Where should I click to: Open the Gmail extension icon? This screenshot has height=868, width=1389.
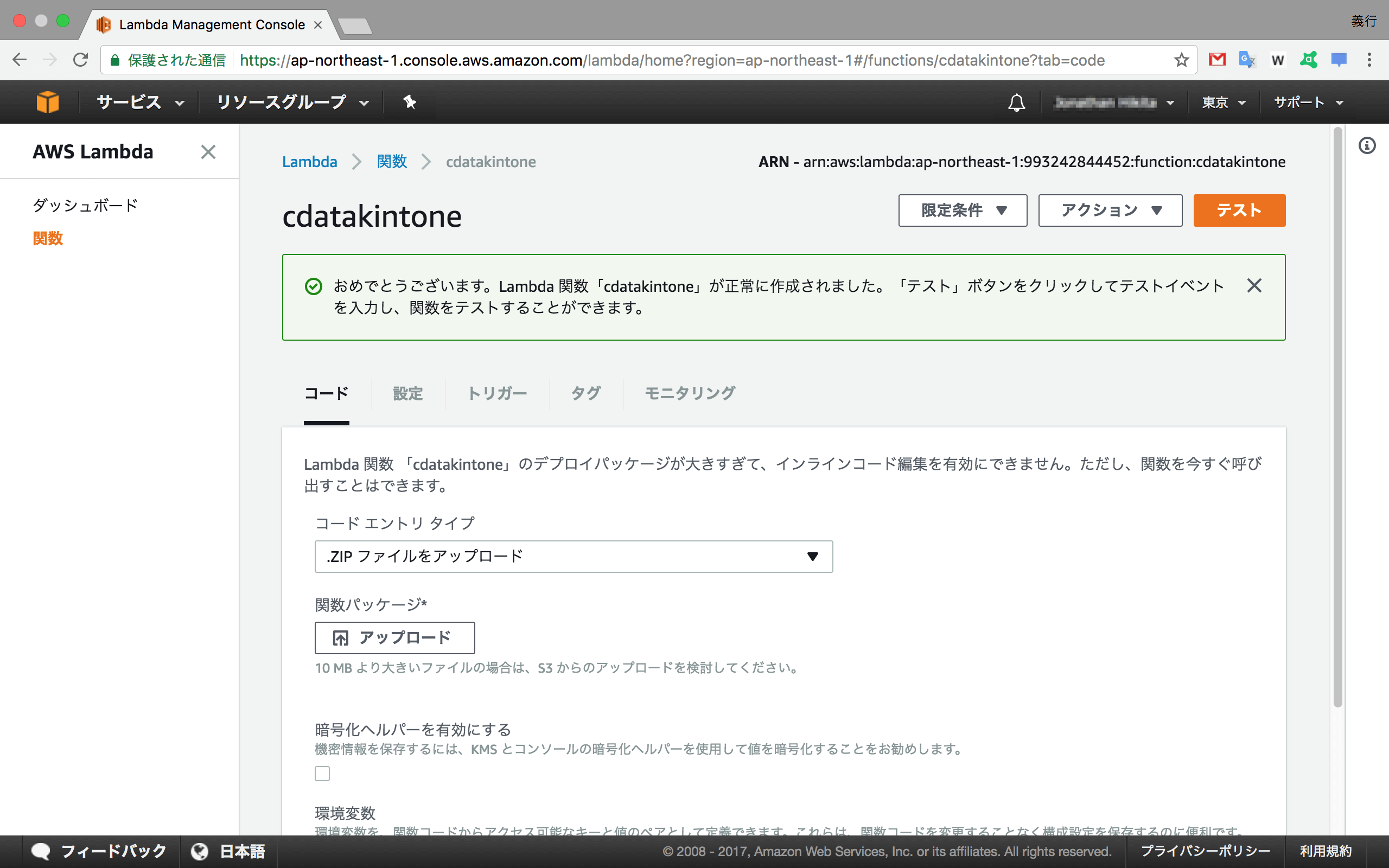pyautogui.click(x=1218, y=59)
